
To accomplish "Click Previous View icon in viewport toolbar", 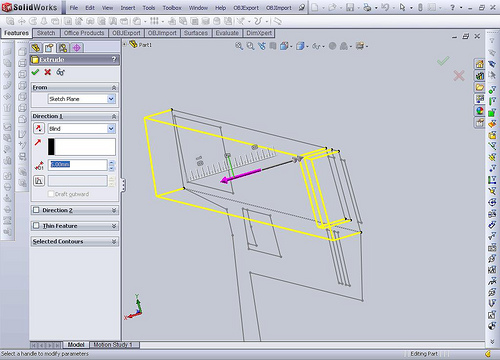I will 262,46.
